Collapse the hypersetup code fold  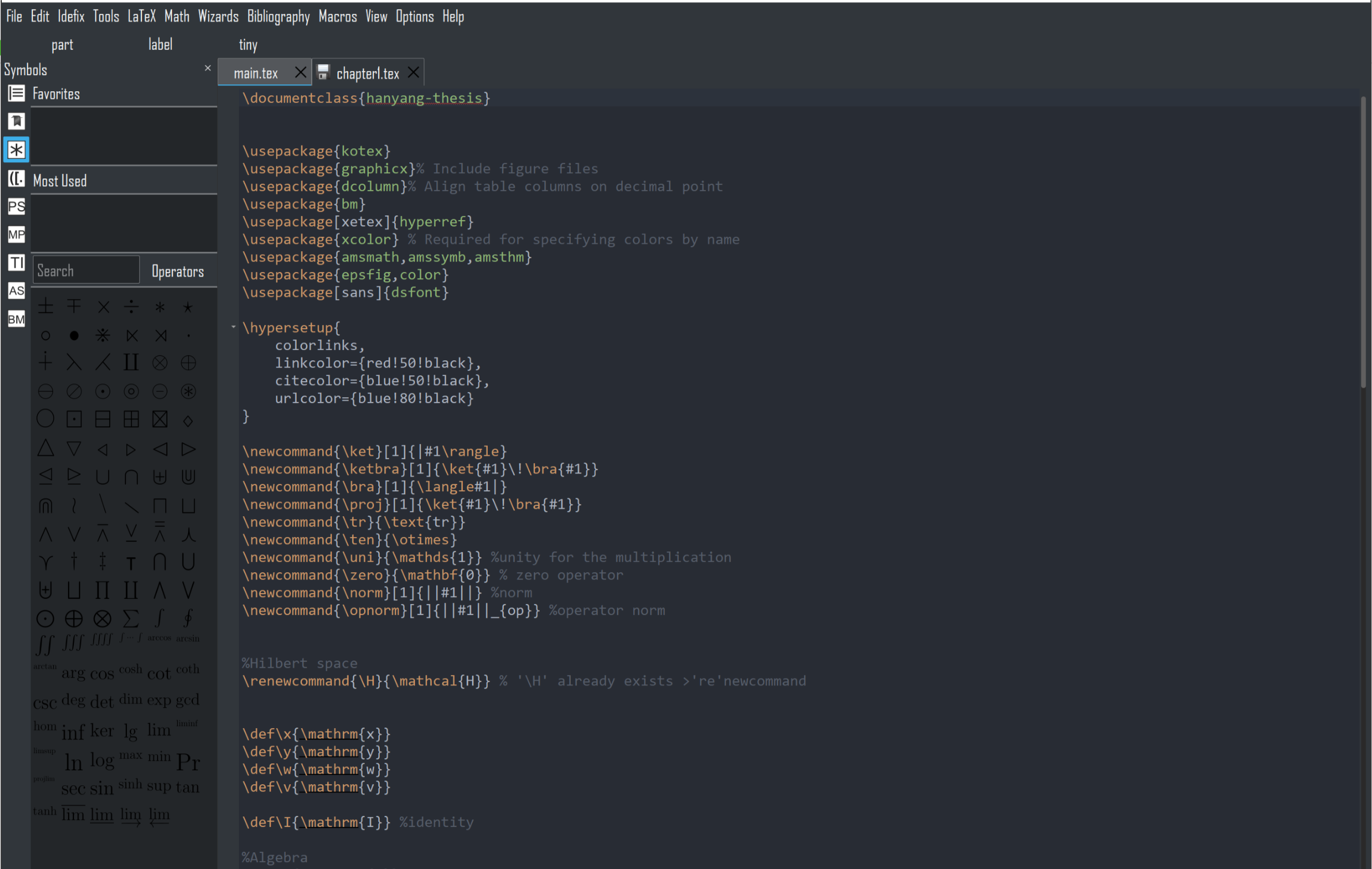pos(233,327)
